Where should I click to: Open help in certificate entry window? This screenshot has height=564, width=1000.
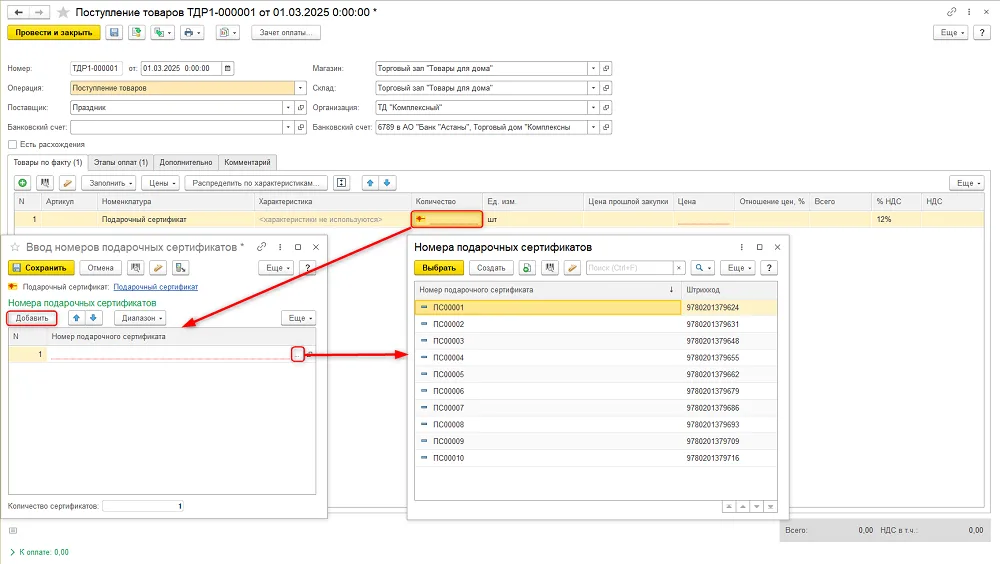(307, 268)
